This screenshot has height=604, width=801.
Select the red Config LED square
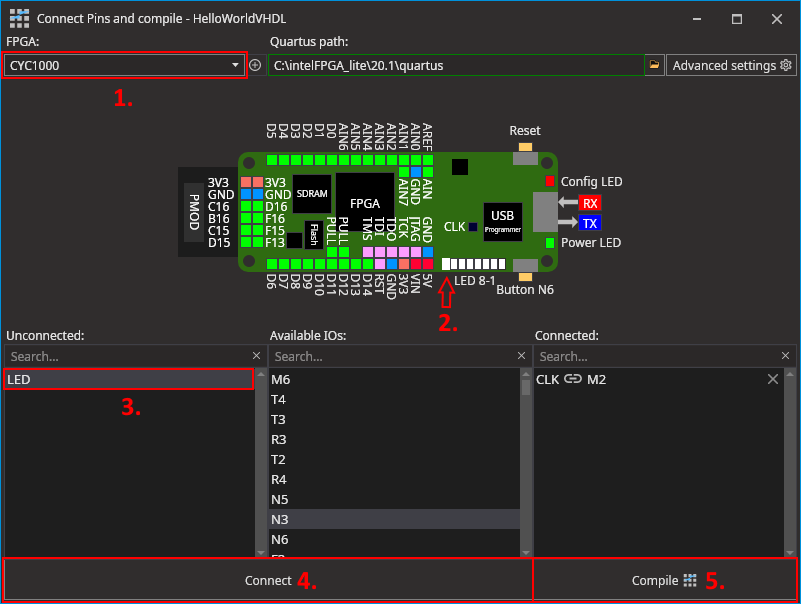pos(550,181)
